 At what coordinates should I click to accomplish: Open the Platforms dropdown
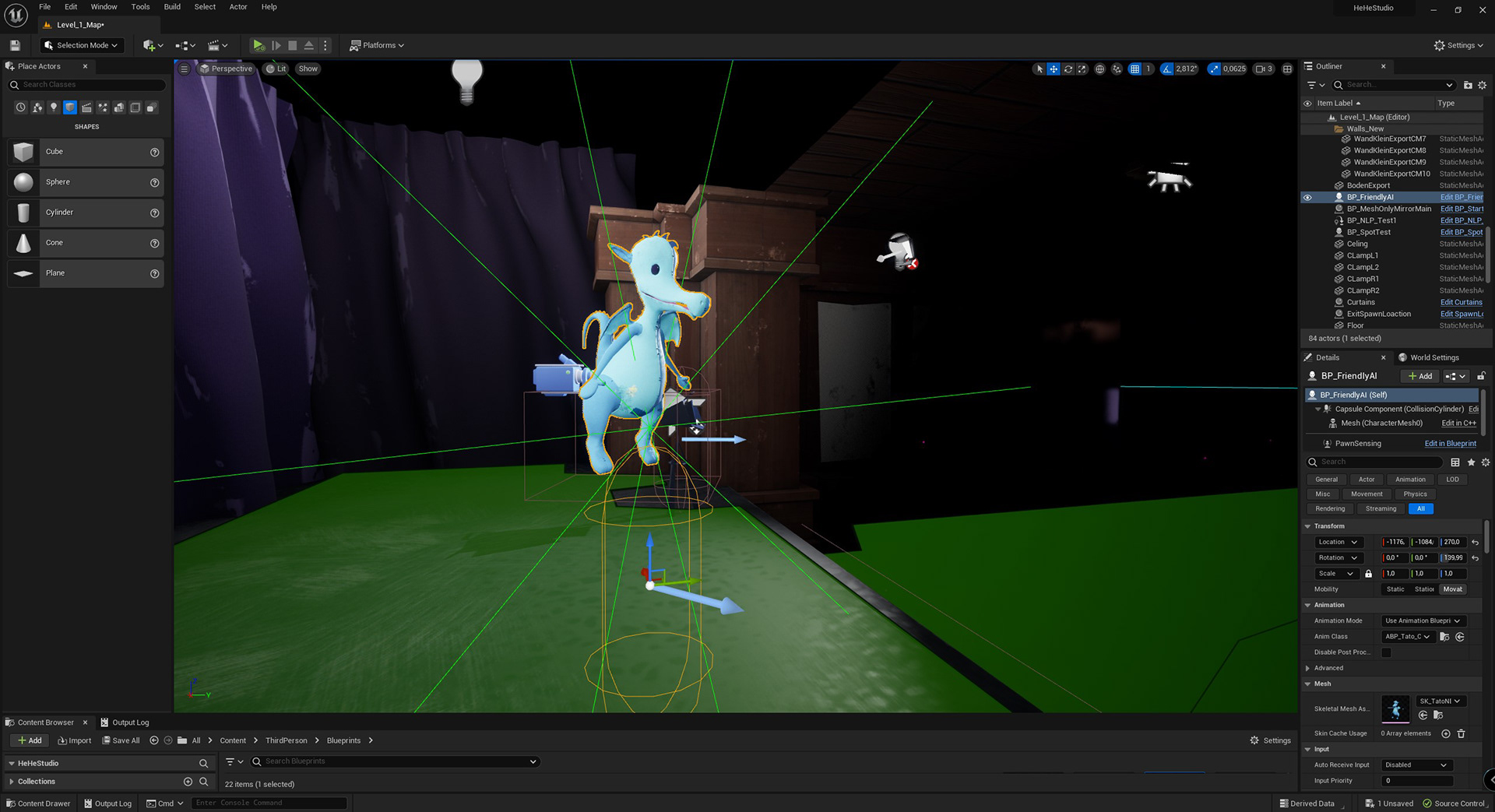tap(377, 45)
